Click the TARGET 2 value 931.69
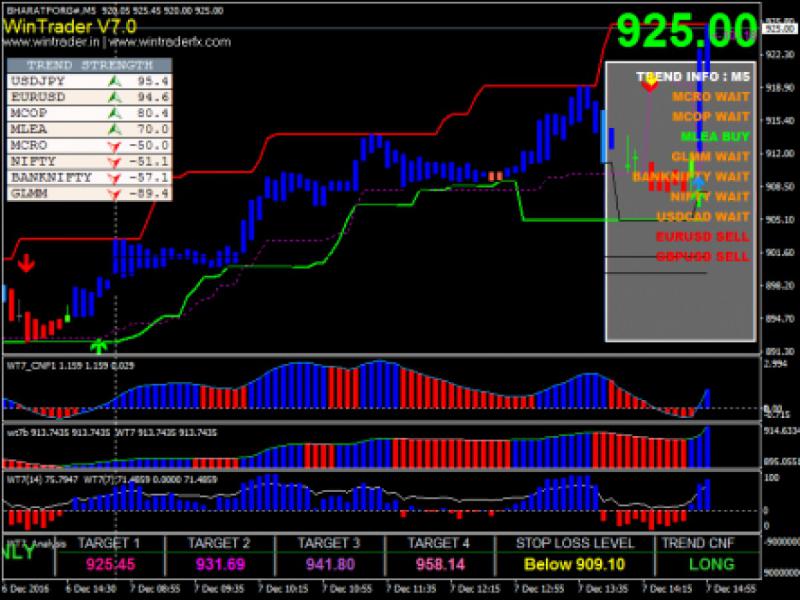Viewport: 800px width, 600px height. click(220, 564)
